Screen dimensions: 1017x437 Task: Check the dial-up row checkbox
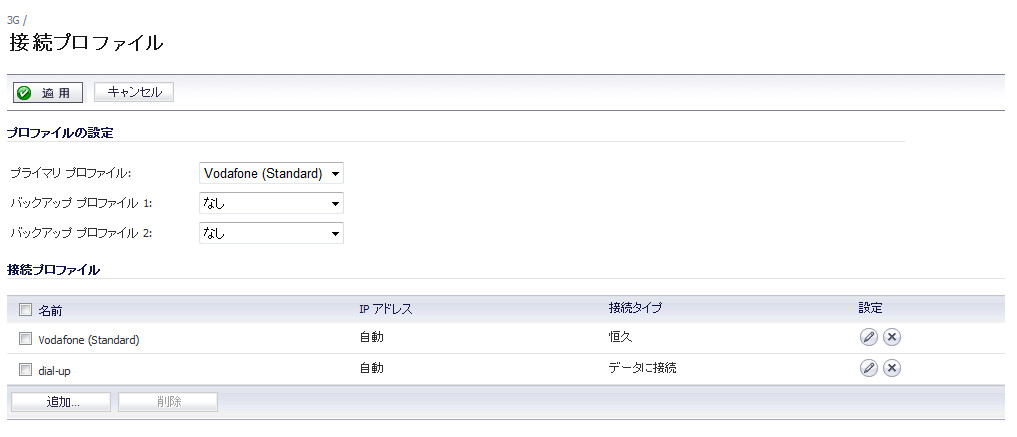click(25, 370)
